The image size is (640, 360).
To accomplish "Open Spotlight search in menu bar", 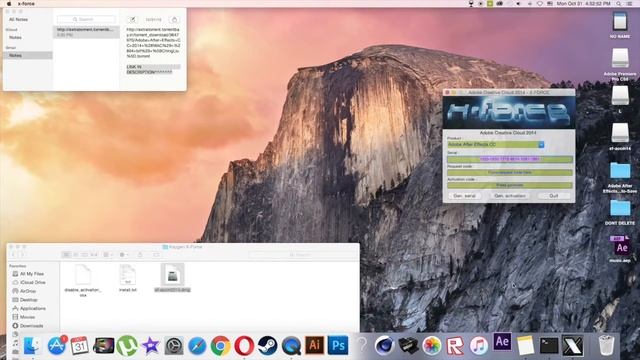I will 619,4.
